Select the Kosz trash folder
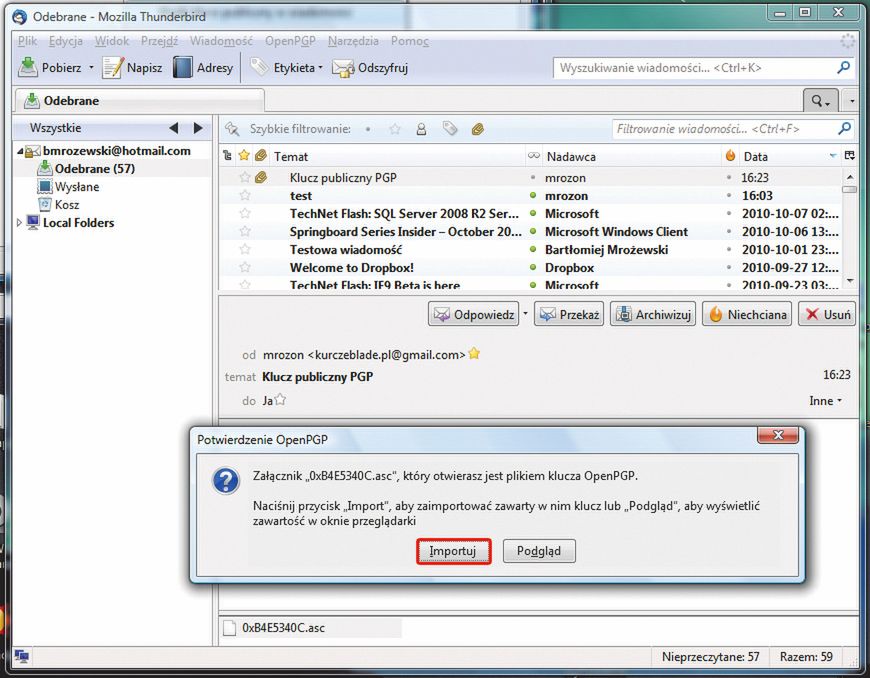Image resolution: width=870 pixels, height=678 pixels. [58, 204]
